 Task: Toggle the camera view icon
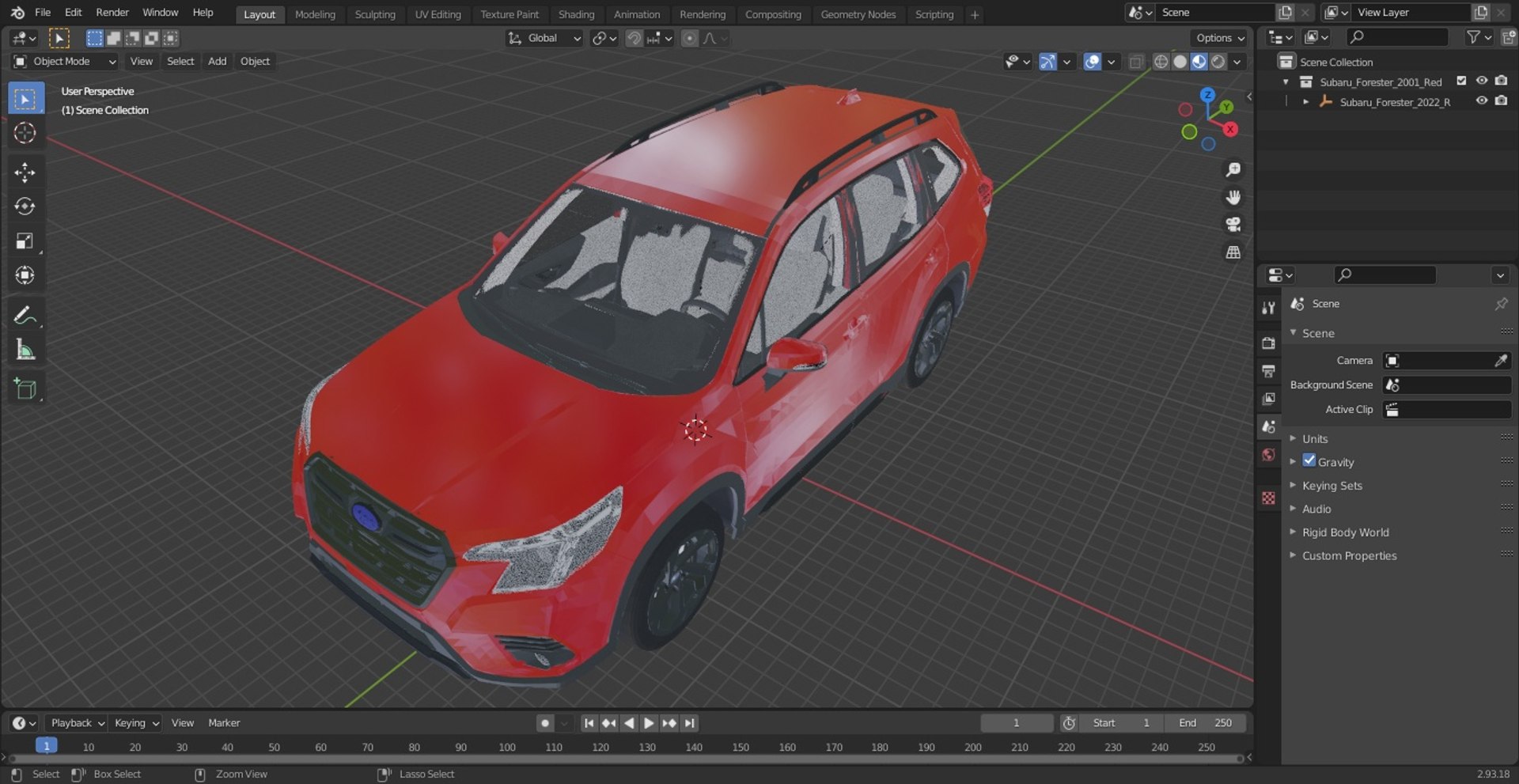coord(1233,225)
